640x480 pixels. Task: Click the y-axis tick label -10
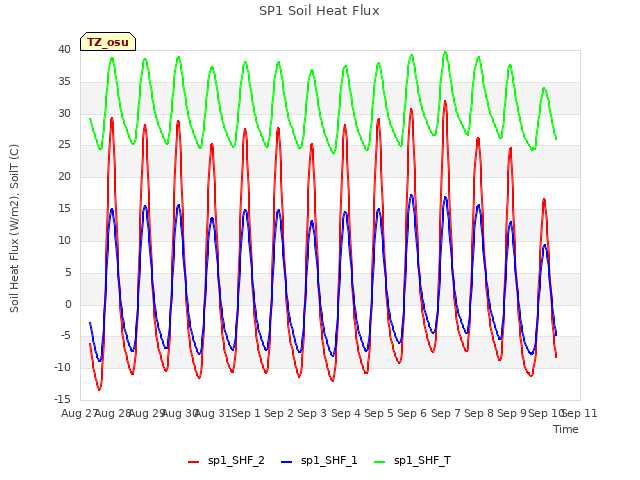pos(62,367)
